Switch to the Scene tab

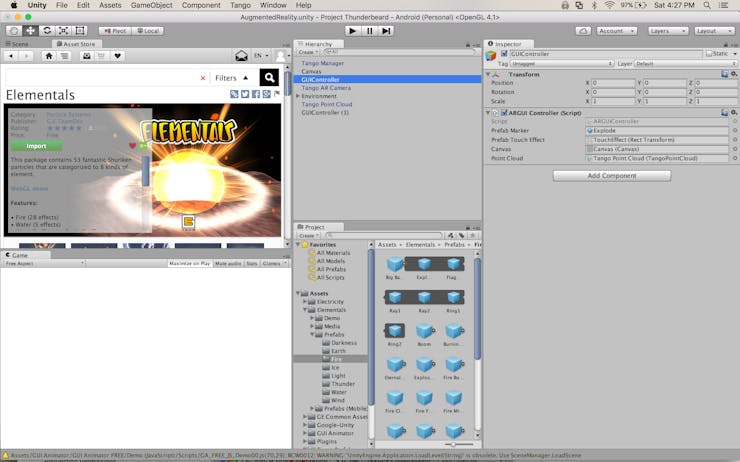(x=17, y=44)
